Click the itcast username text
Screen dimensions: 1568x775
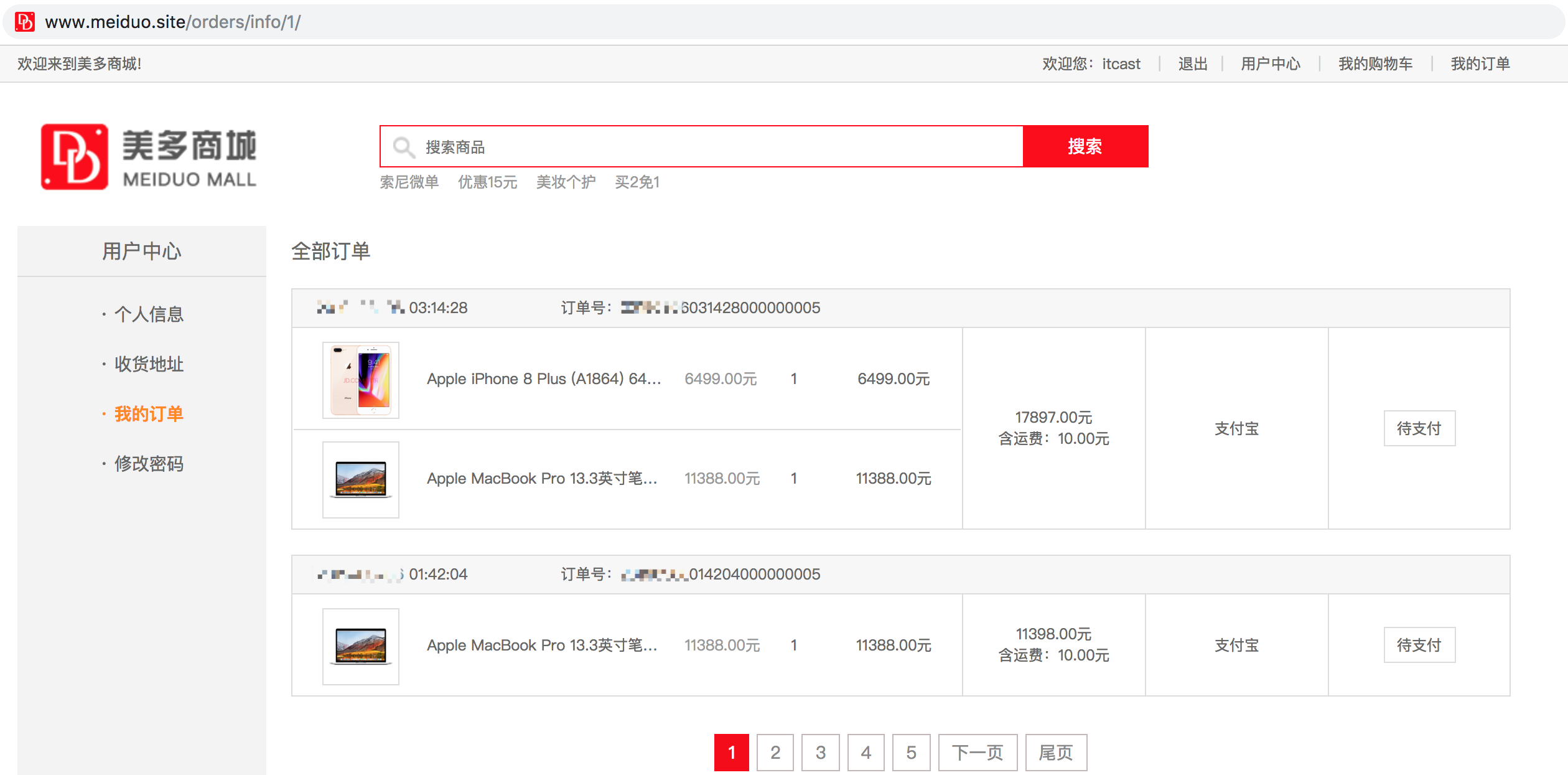tap(1121, 63)
